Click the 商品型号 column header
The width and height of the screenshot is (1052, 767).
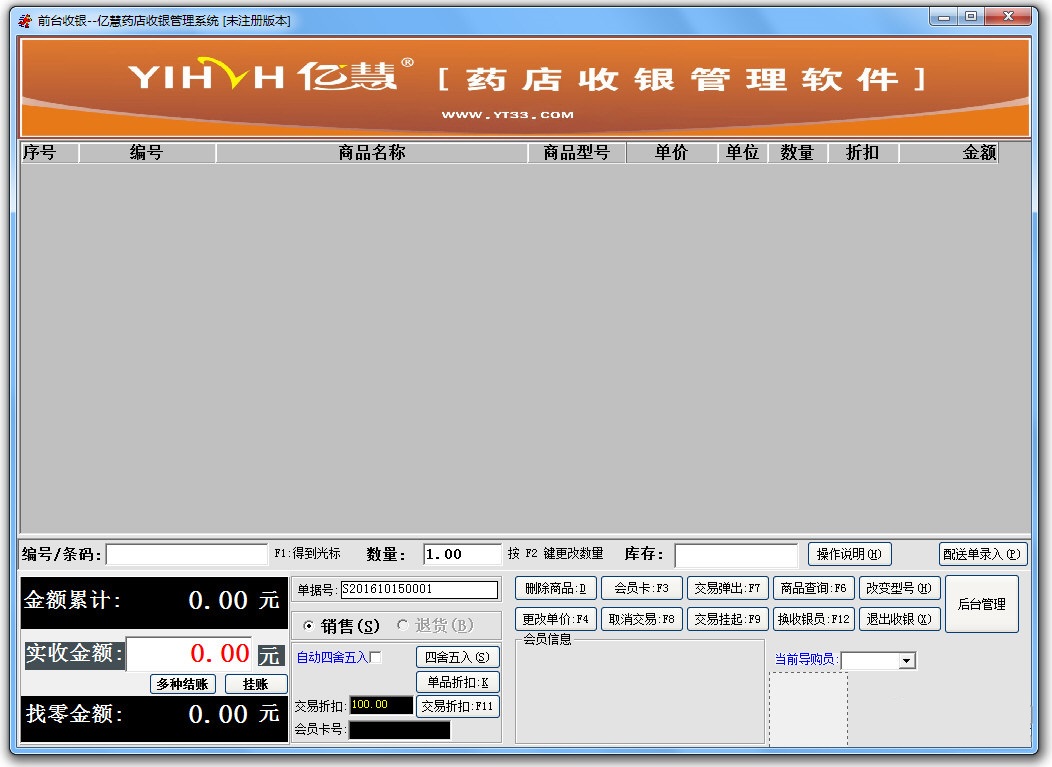[576, 153]
